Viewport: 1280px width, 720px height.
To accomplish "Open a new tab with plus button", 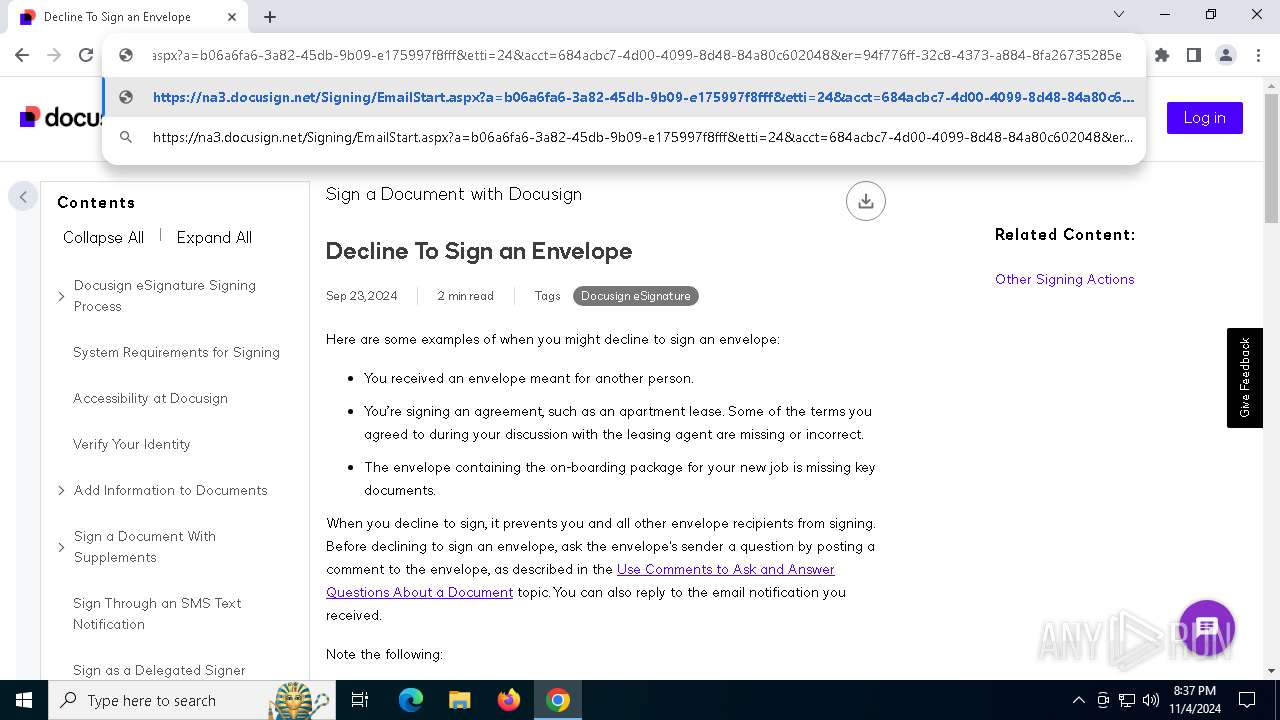I will [270, 17].
